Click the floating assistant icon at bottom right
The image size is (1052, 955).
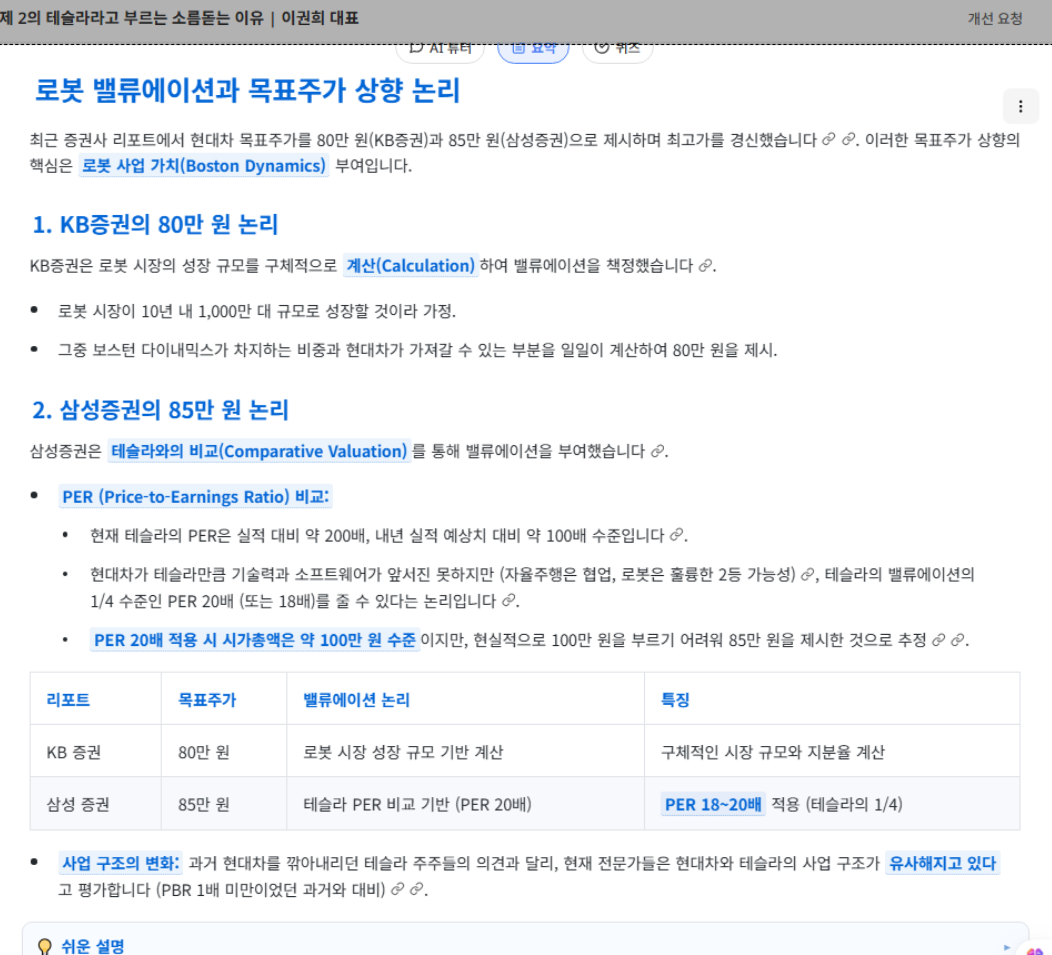[1036, 948]
